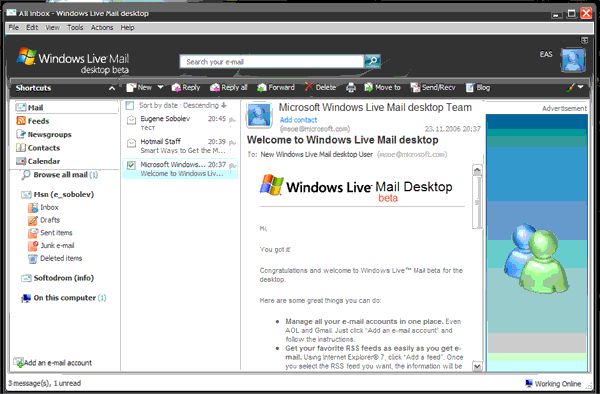
Task: Click the Print icon in toolbar
Action: (351, 88)
